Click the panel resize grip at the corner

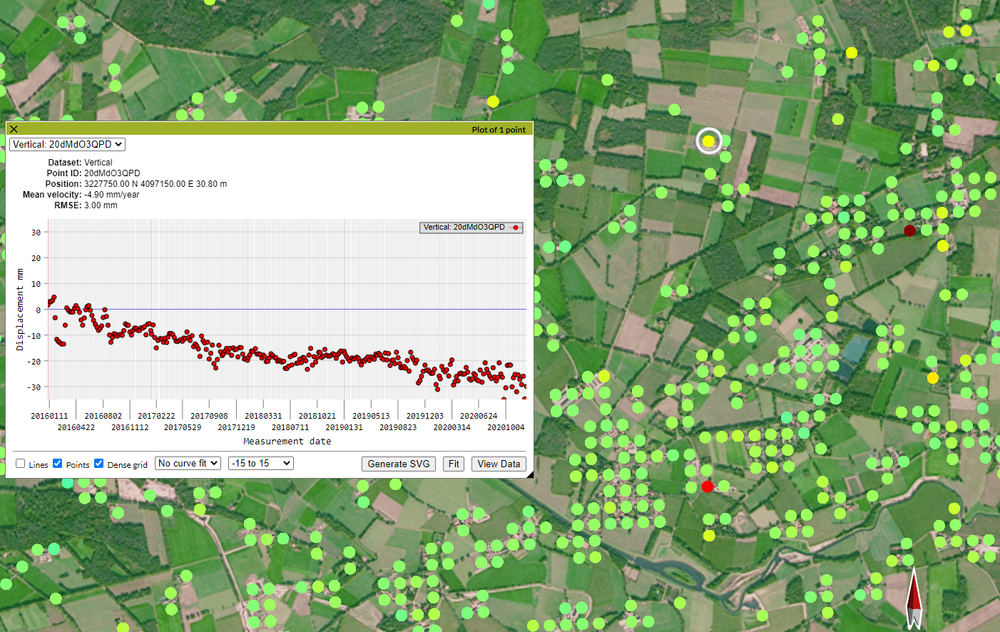529,474
